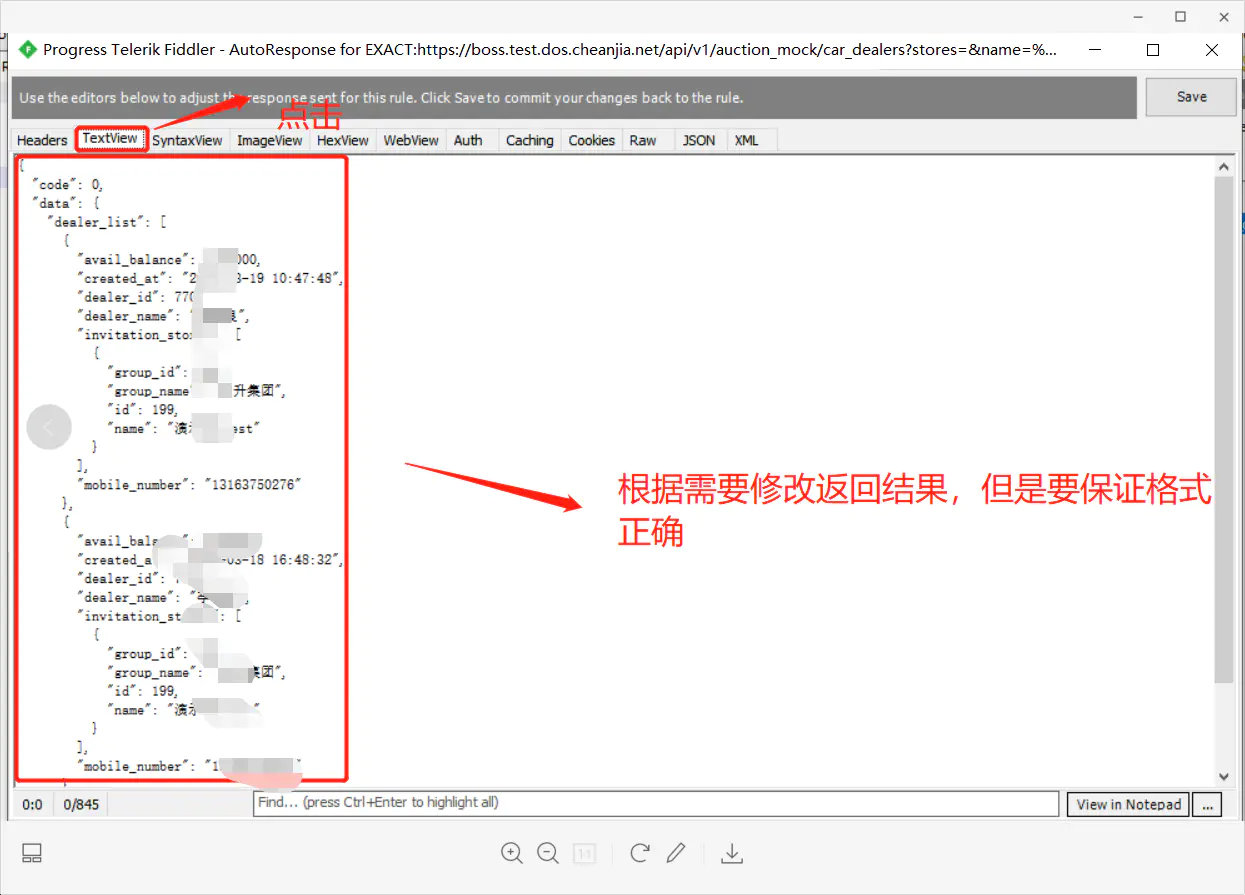Click the rotate image icon

tap(640, 853)
